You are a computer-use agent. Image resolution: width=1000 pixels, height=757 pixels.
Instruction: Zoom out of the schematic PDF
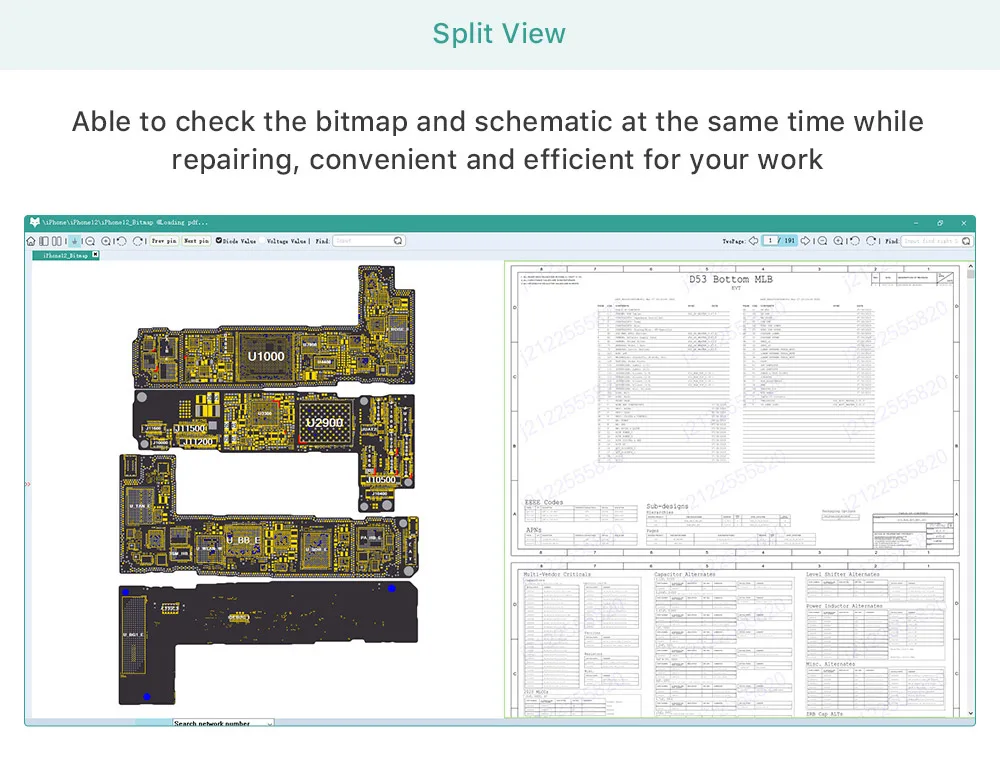[822, 241]
